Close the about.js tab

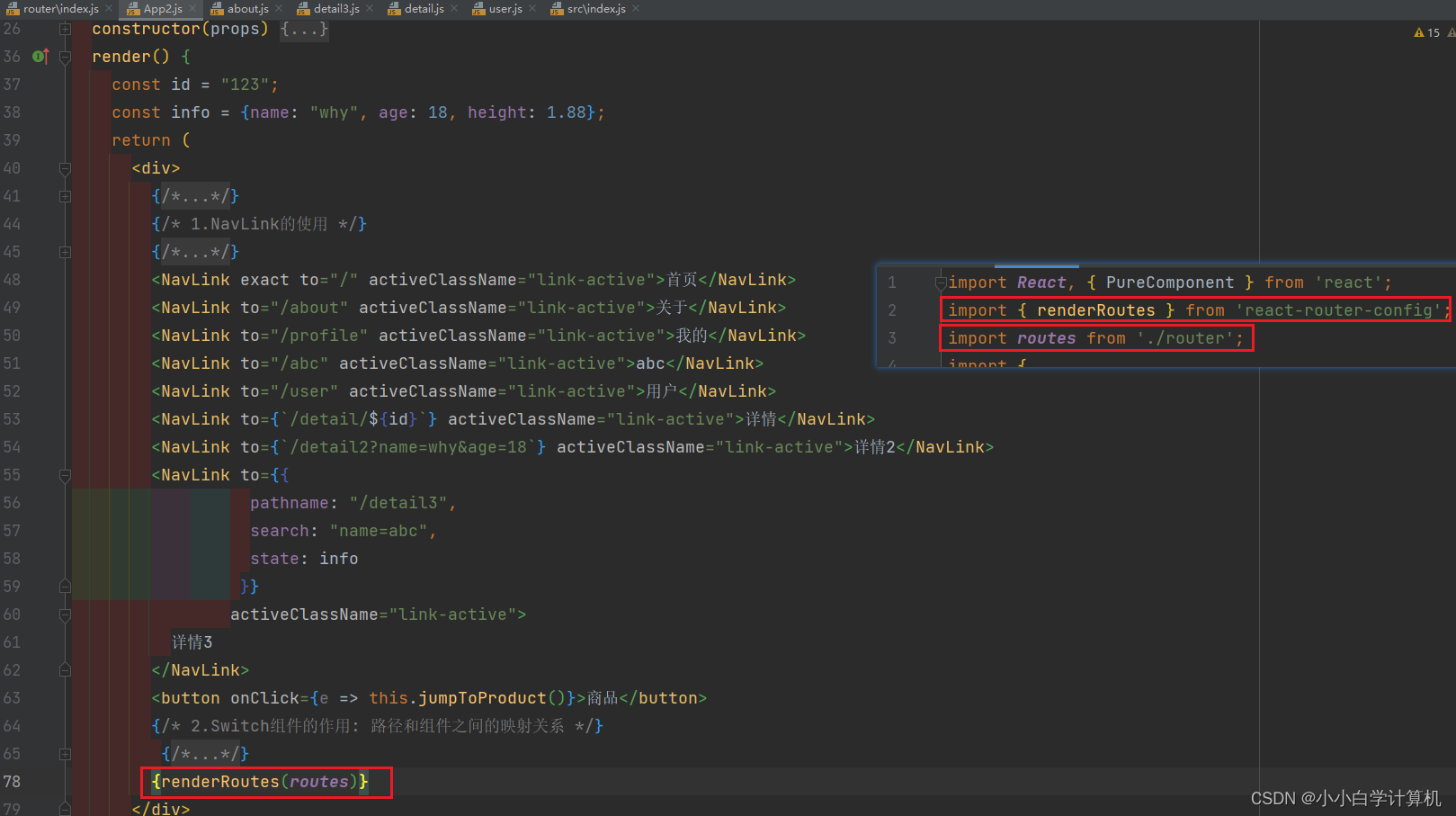click(279, 8)
